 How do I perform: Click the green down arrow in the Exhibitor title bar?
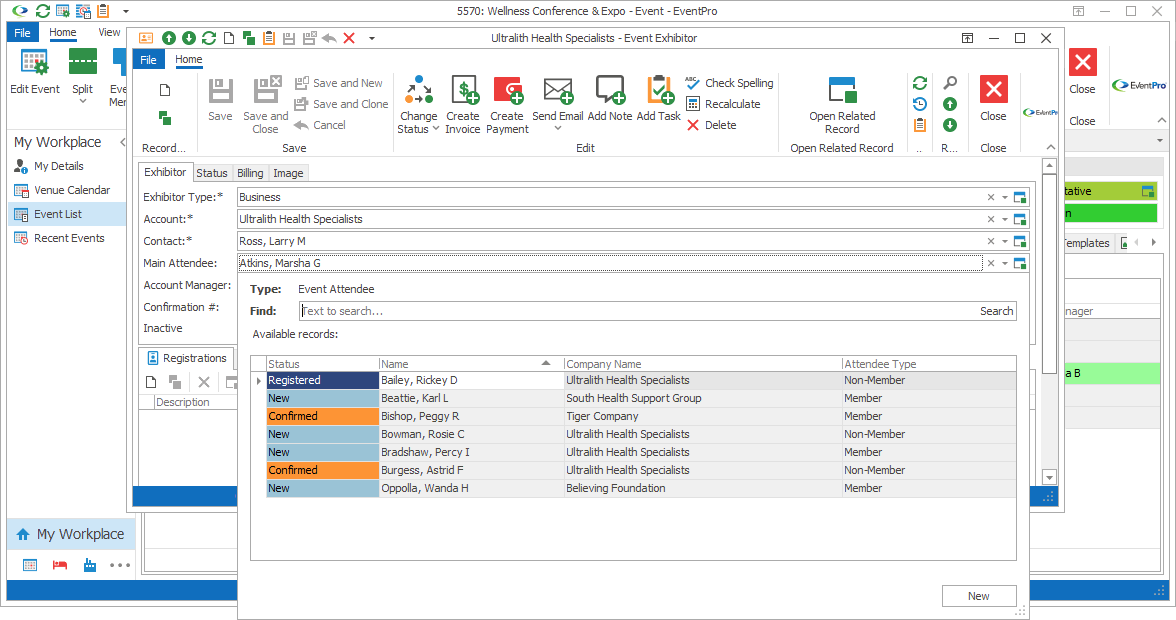point(189,38)
